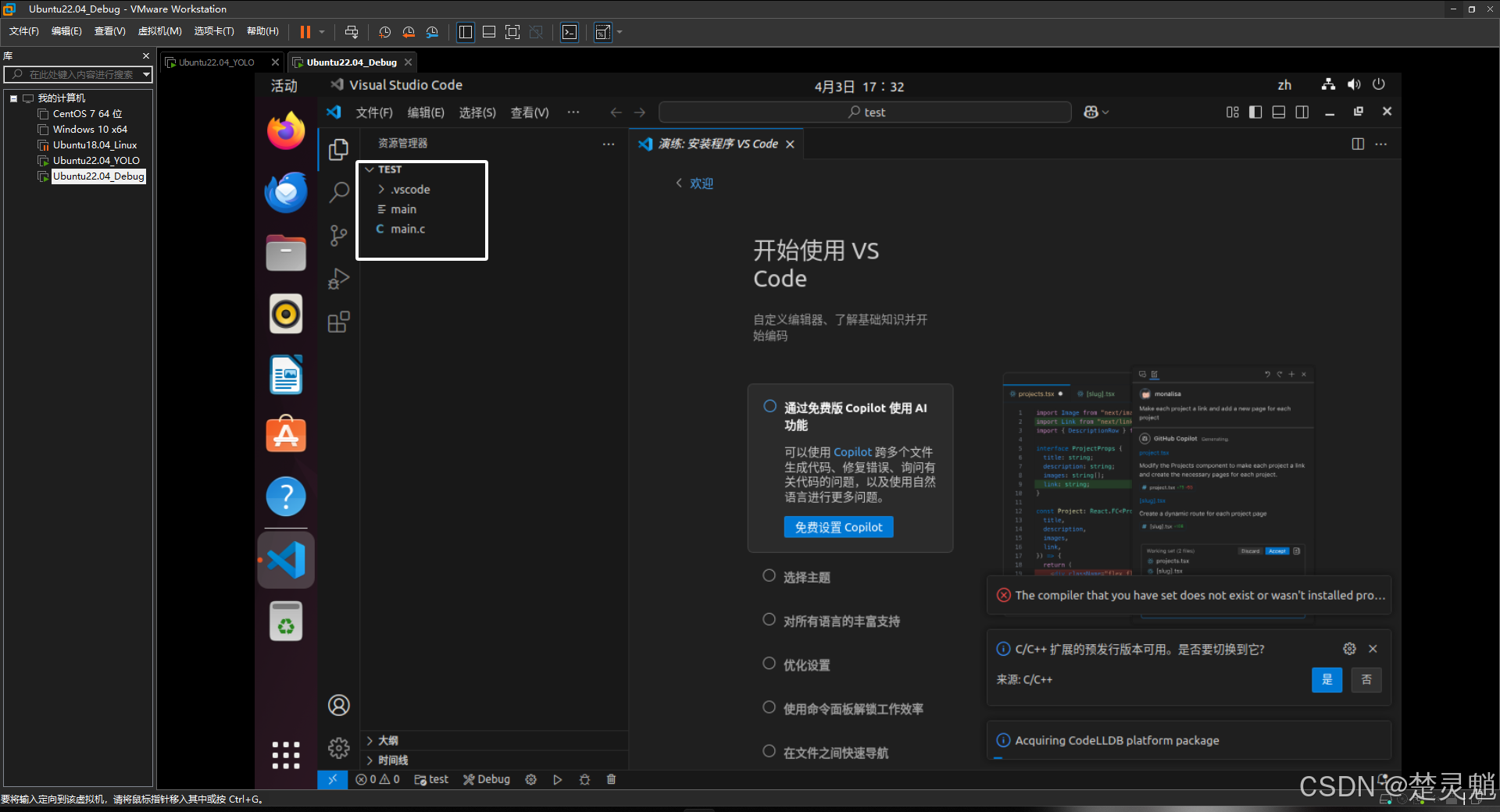Select CentOS 7 64 位 in VMware library
1500x812 pixels.
(87, 114)
